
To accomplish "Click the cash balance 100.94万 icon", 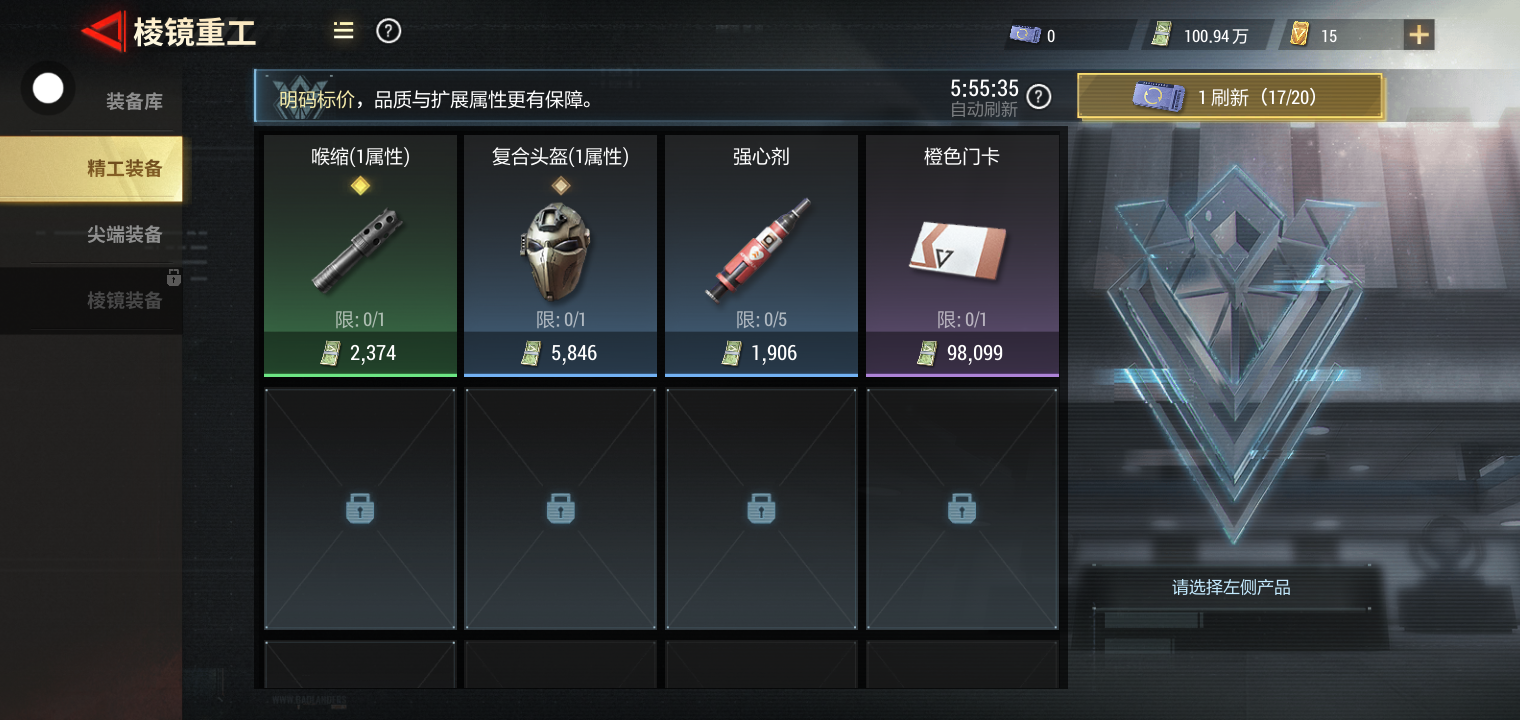I will click(x=1161, y=35).
